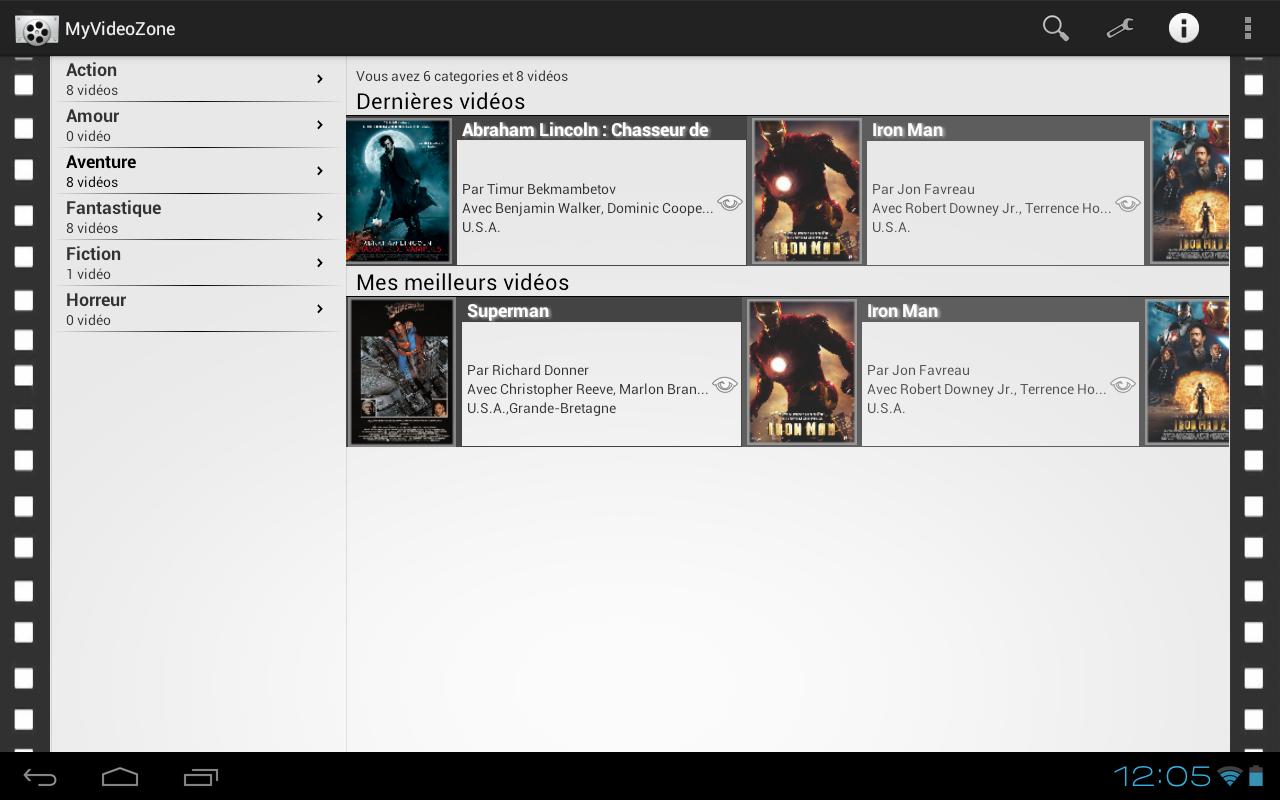Viewport: 1280px width, 800px height.
Task: Click "Par Richard Donner" director text
Action: click(528, 370)
